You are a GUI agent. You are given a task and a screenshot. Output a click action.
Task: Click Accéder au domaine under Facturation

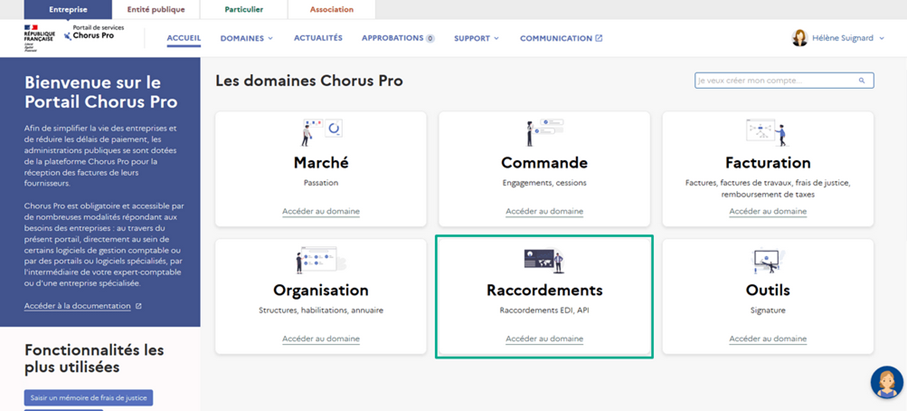click(768, 212)
